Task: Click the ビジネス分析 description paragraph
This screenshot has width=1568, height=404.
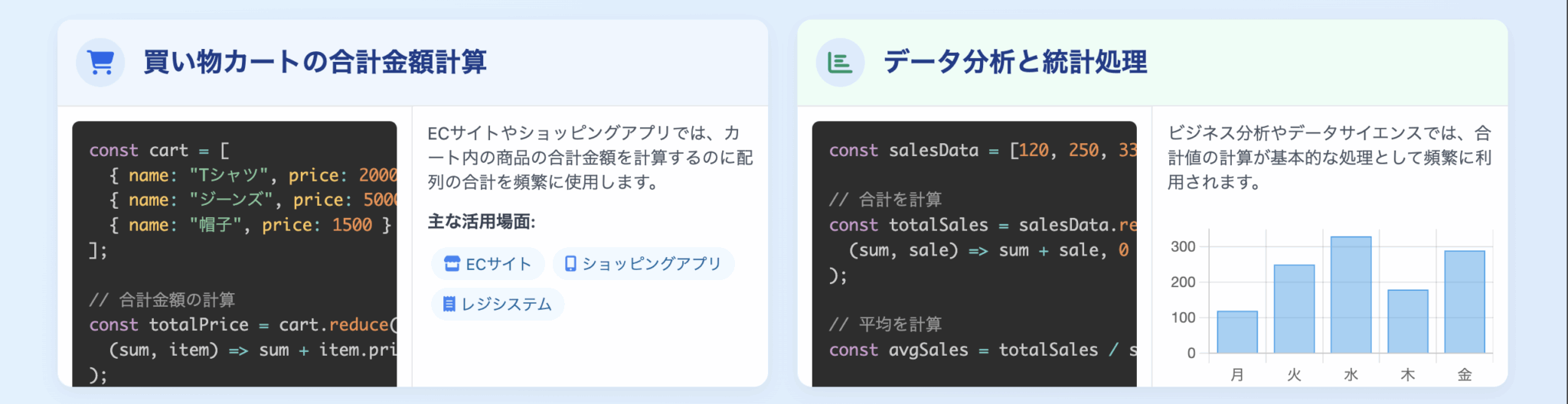Action: pyautogui.click(x=1329, y=158)
